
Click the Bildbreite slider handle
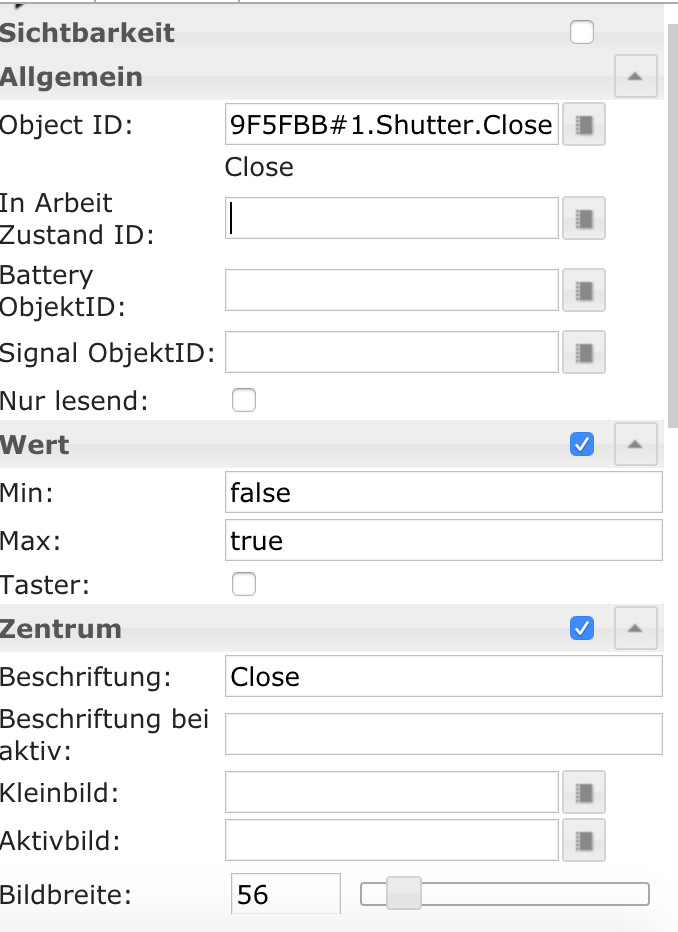coord(403,893)
